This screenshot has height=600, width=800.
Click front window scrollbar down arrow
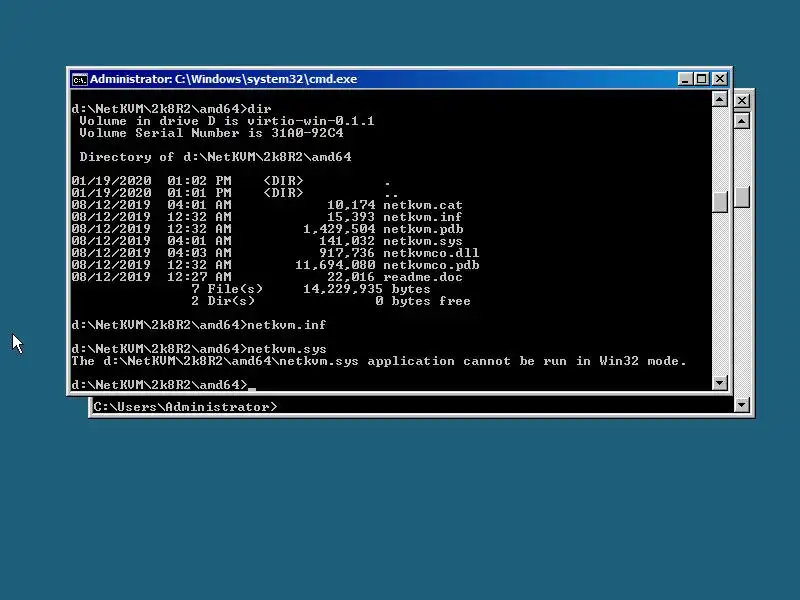[719, 383]
